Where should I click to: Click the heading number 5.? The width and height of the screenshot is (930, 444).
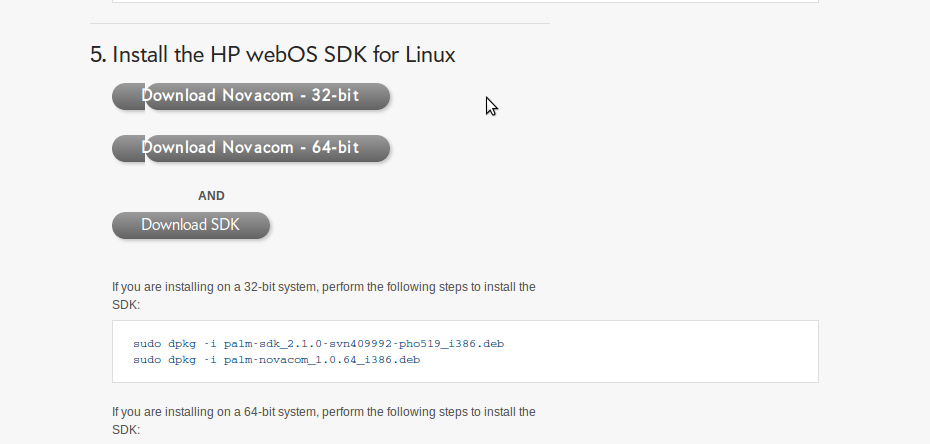pyautogui.click(x=98, y=55)
